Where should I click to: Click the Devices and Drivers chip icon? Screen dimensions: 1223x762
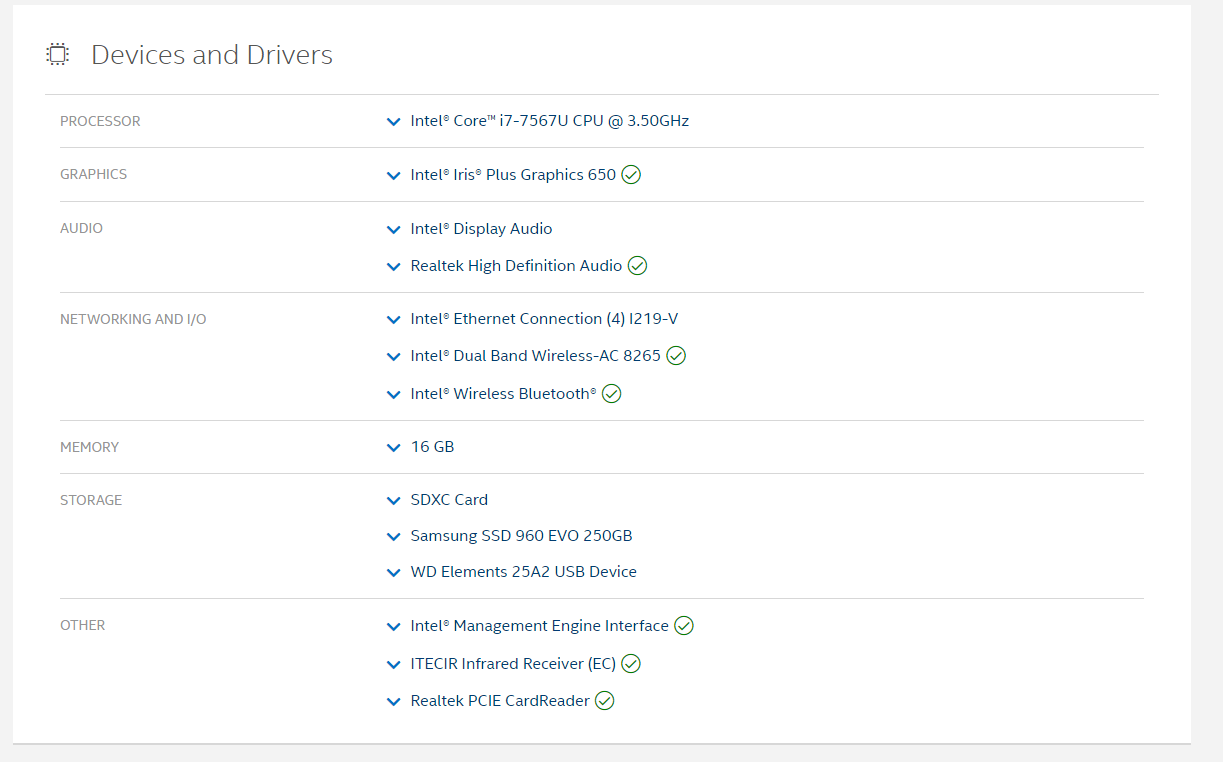(x=57, y=55)
